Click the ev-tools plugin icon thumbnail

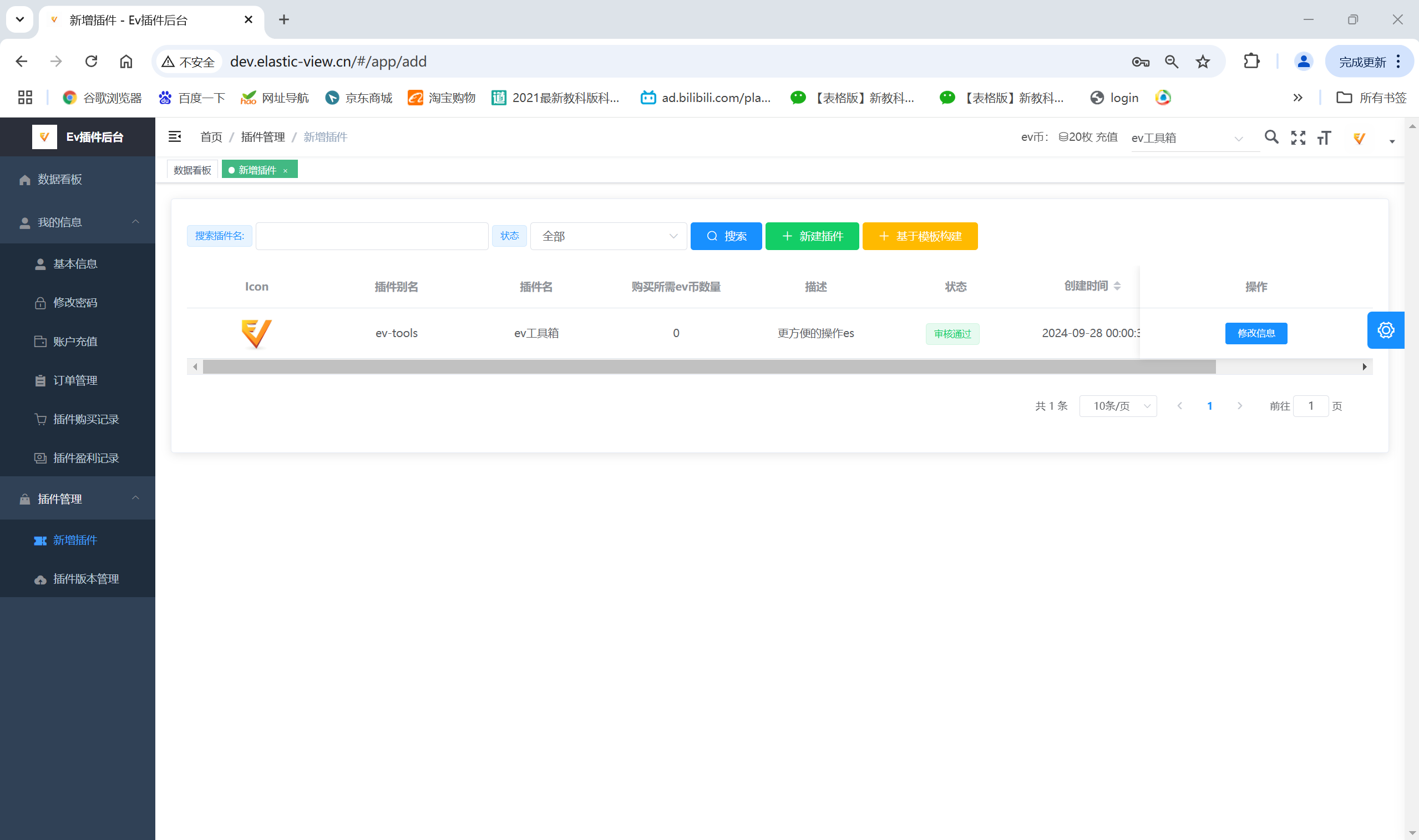point(256,333)
